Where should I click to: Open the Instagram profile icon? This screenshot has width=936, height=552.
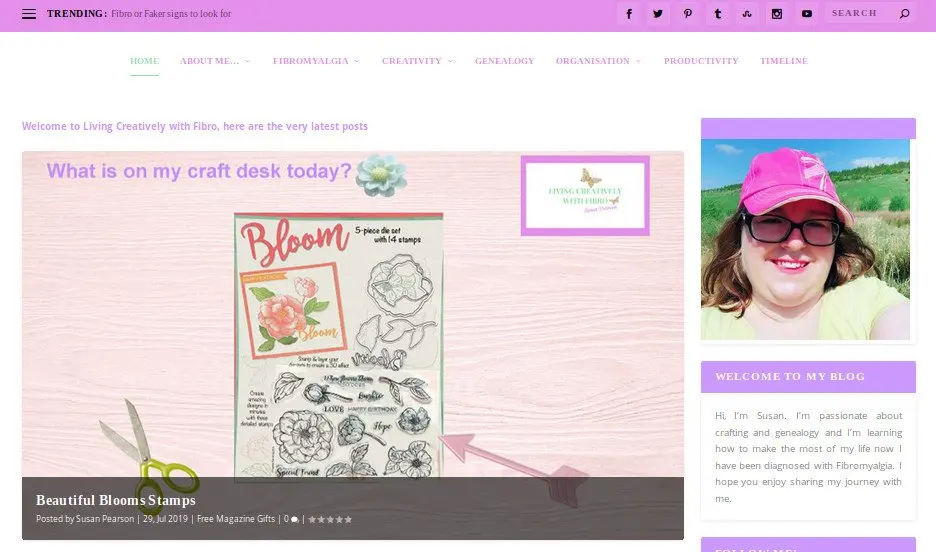click(777, 14)
